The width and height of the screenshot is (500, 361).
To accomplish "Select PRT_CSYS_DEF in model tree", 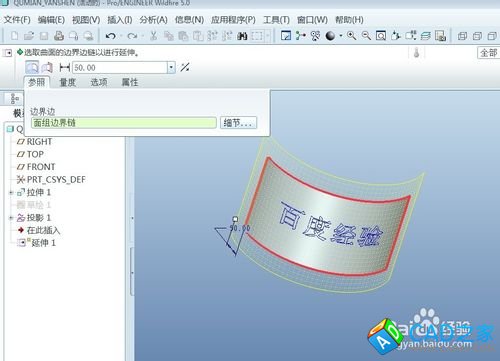I will click(x=51, y=180).
